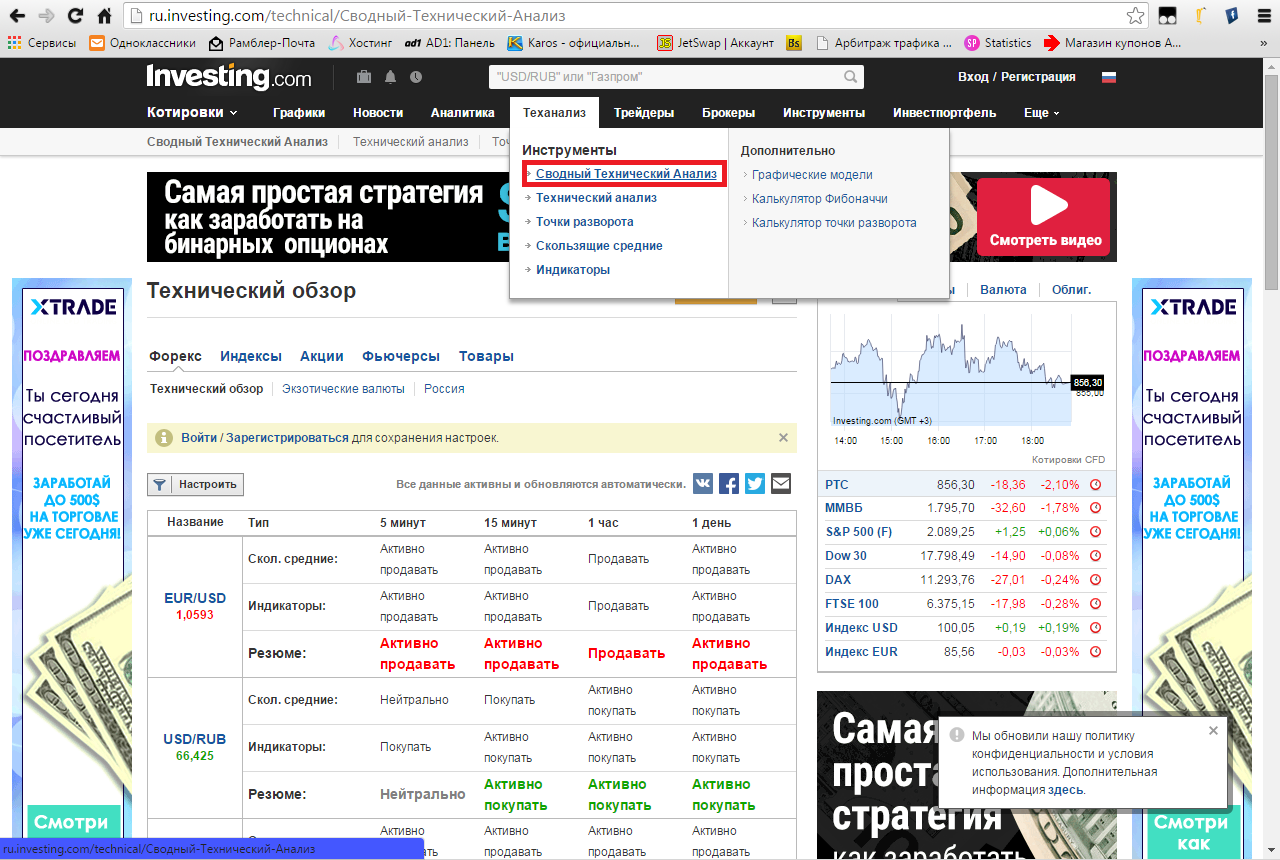Share via Facebook icon
Screen dimensions: 1280x860
pyautogui.click(x=729, y=484)
